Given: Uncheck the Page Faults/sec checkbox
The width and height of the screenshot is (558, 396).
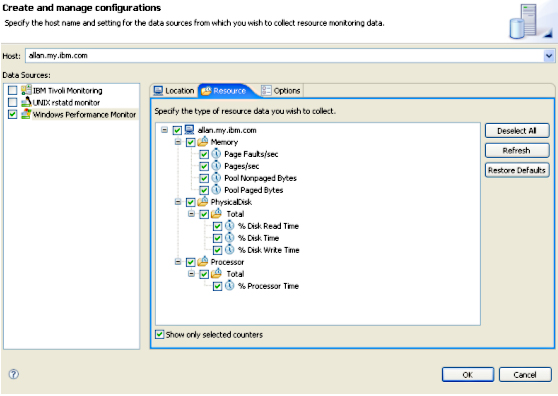Looking at the screenshot, I should [x=204, y=154].
